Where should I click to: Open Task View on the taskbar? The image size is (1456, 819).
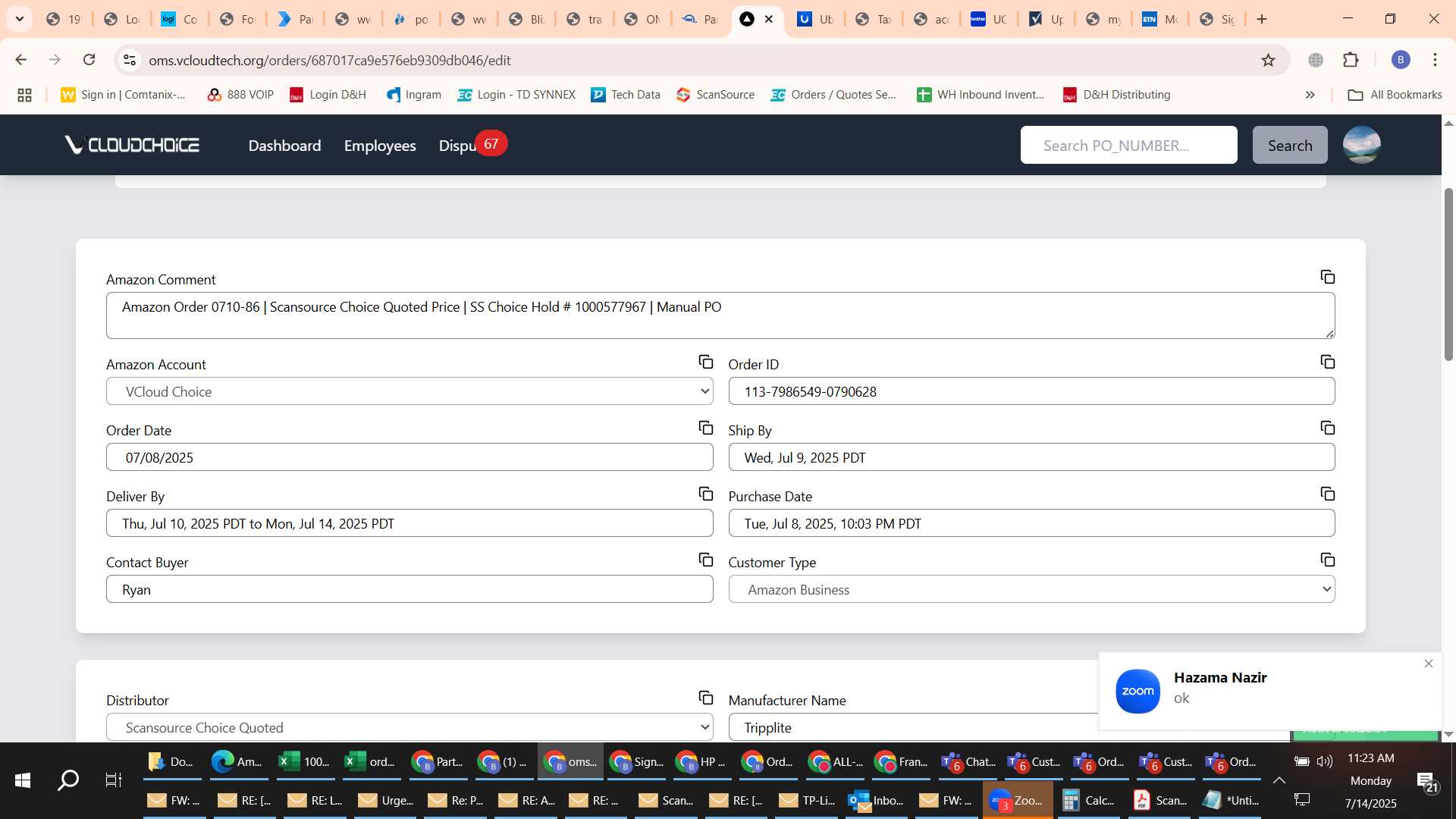[114, 780]
